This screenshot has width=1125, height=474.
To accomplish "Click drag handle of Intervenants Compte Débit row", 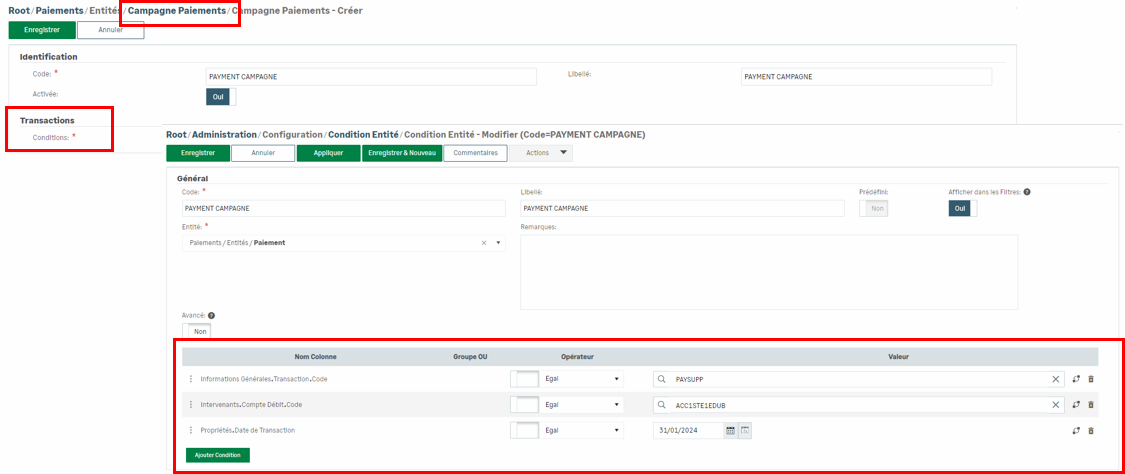I will click(190, 405).
